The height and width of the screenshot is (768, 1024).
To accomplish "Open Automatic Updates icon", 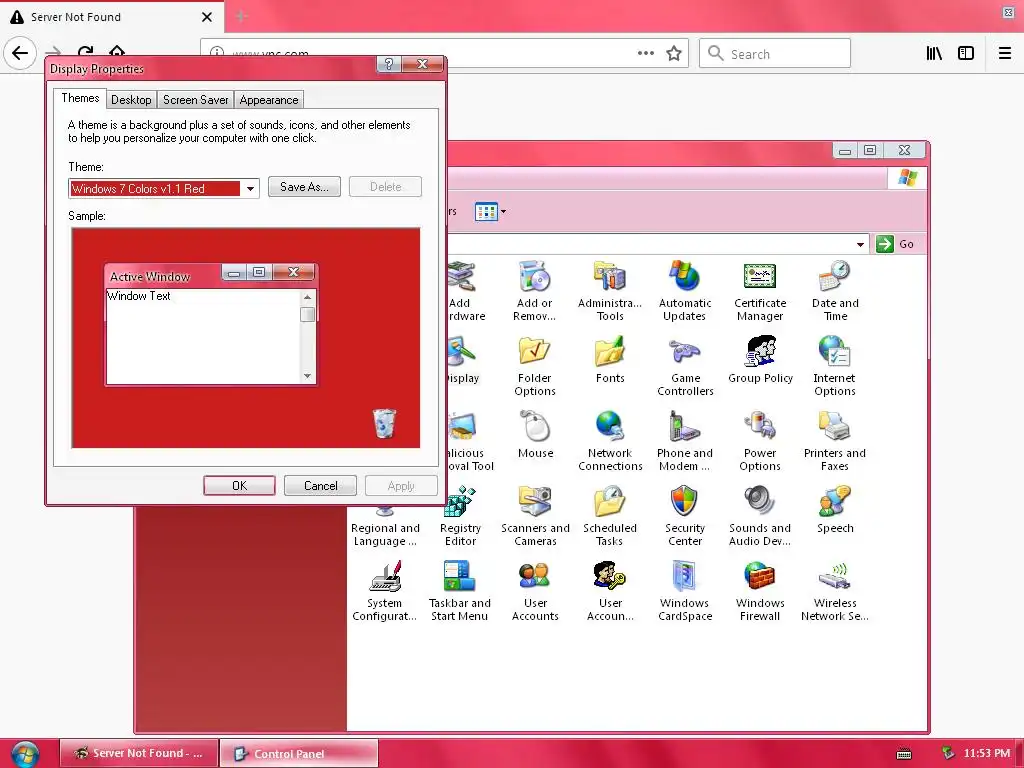I will point(684,291).
